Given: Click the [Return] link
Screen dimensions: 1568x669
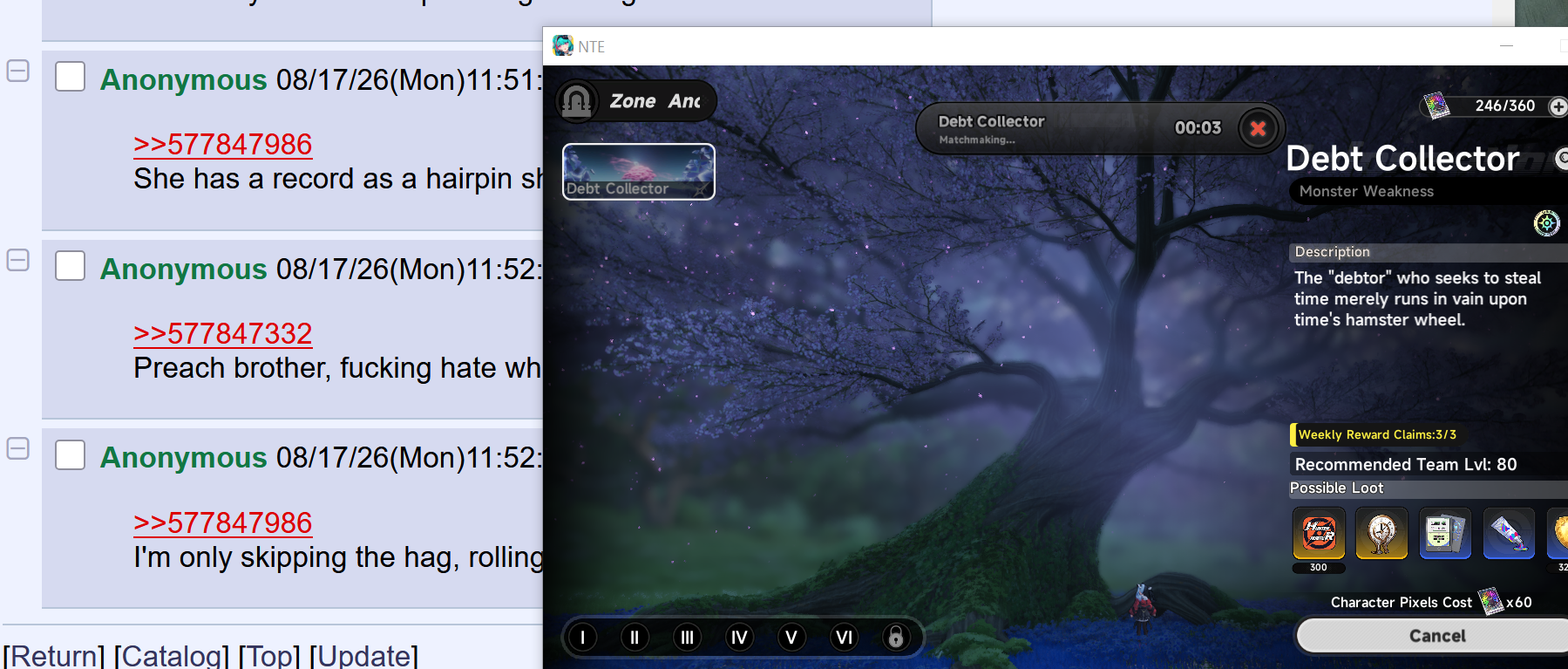Looking at the screenshot, I should 54,656.
